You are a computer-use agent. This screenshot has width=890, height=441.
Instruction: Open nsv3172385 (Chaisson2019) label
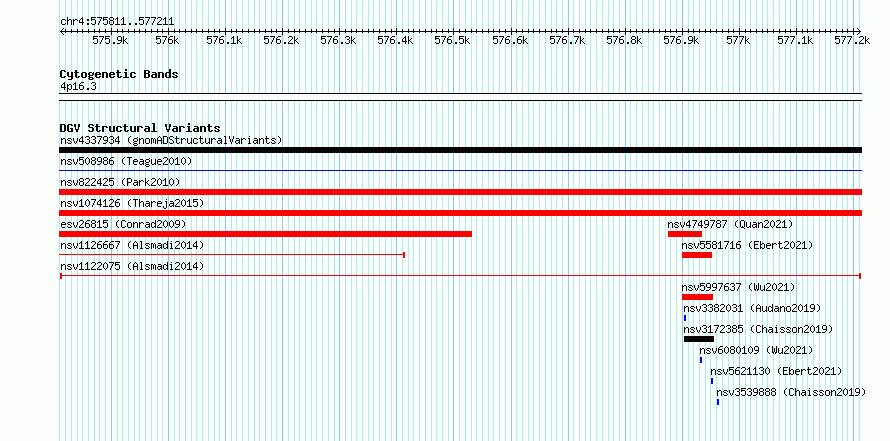click(x=758, y=330)
